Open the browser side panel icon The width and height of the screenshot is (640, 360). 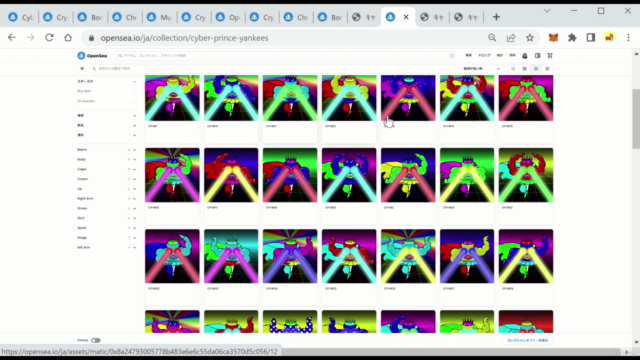coord(591,38)
